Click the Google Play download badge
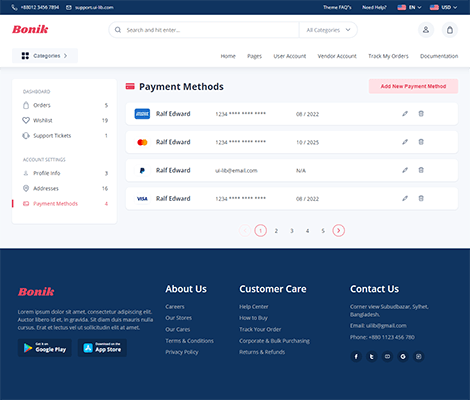This screenshot has height=400, width=470. 45,348
